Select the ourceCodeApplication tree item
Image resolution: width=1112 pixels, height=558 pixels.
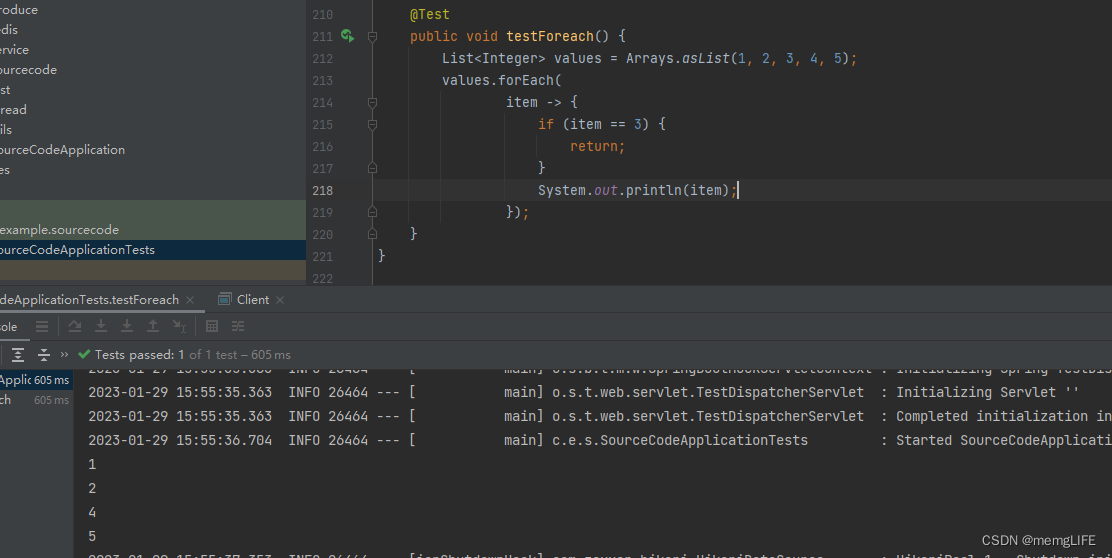tap(62, 150)
